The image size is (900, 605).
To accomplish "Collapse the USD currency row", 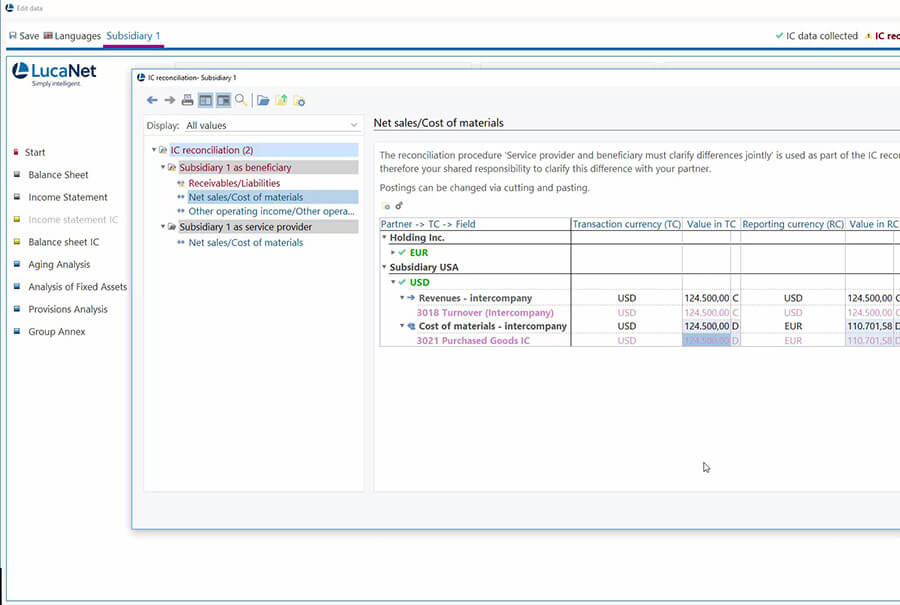I will tap(393, 282).
